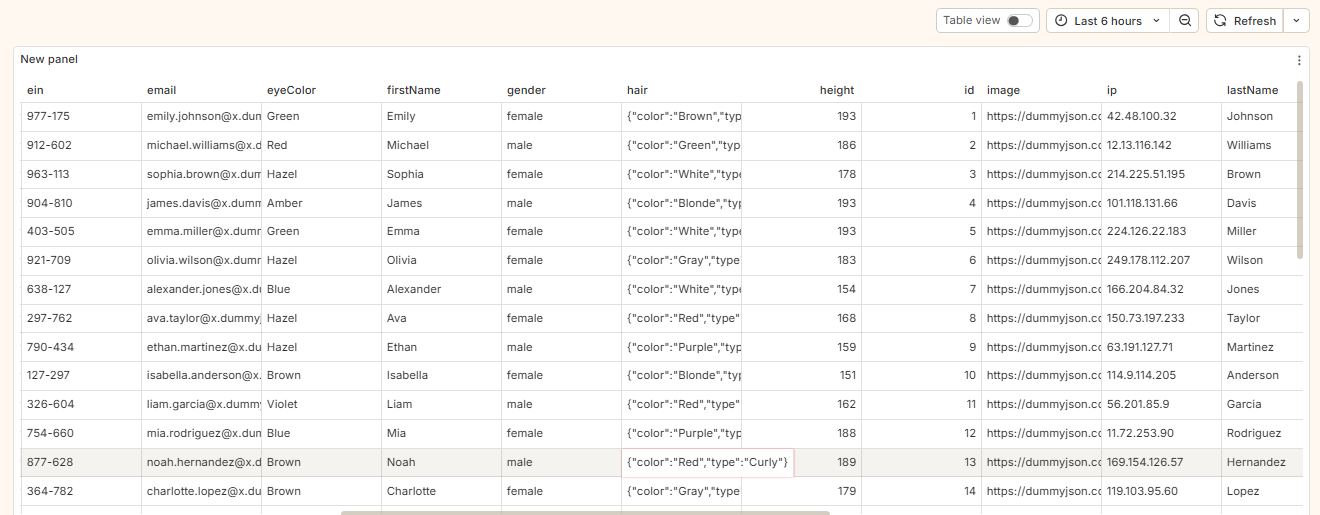Click firstName cell Sophia

(441, 175)
